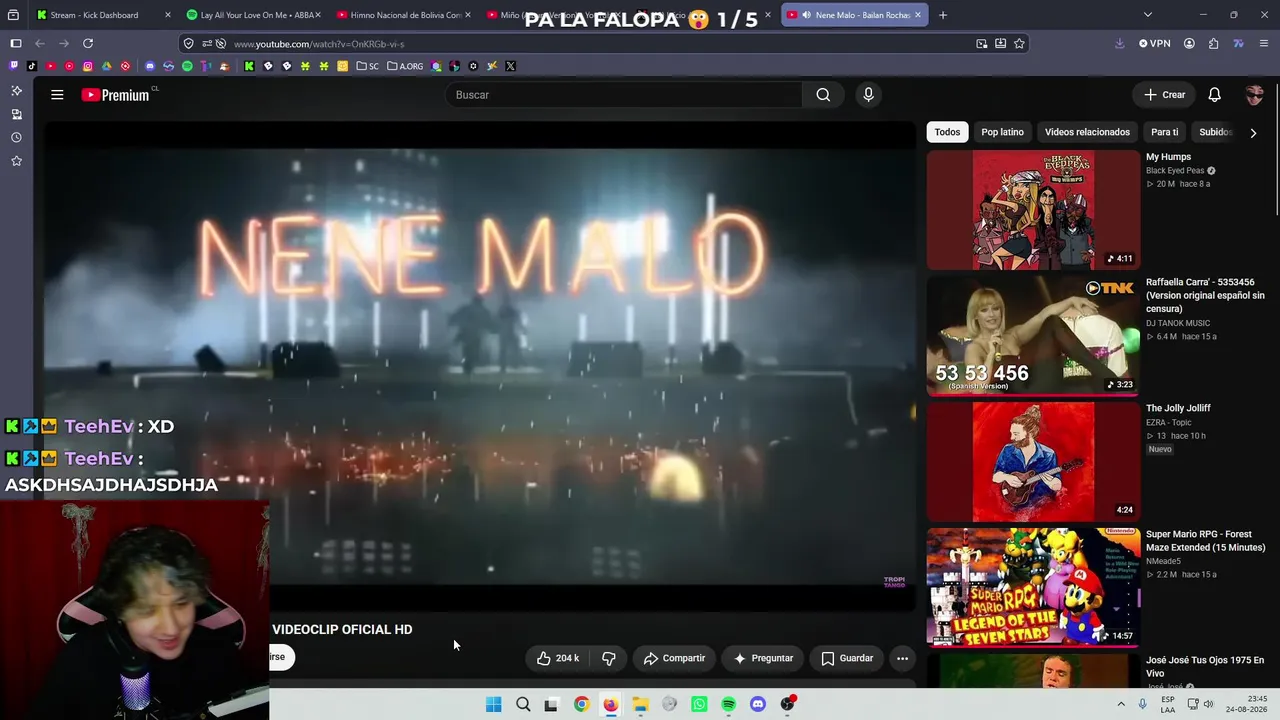Open Google Chrome from the taskbar
Screen dimensions: 1280x720
pyautogui.click(x=581, y=704)
